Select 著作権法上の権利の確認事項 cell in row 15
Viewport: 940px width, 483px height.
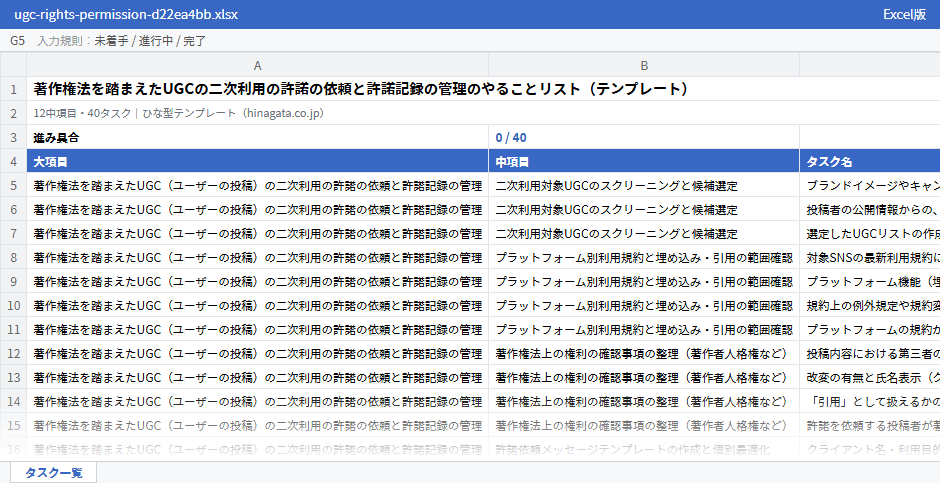pos(644,425)
